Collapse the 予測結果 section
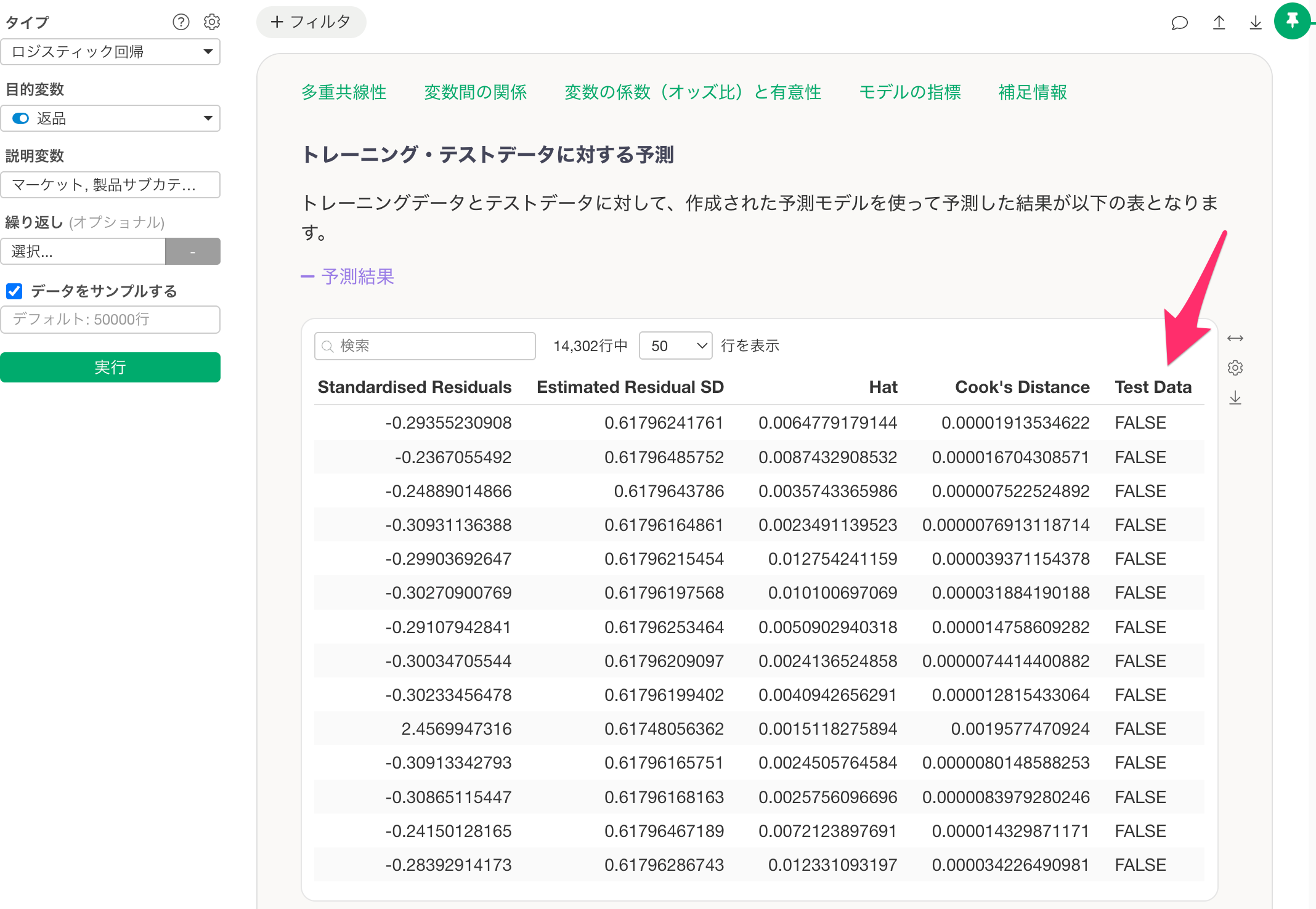1316x909 pixels. (x=347, y=277)
